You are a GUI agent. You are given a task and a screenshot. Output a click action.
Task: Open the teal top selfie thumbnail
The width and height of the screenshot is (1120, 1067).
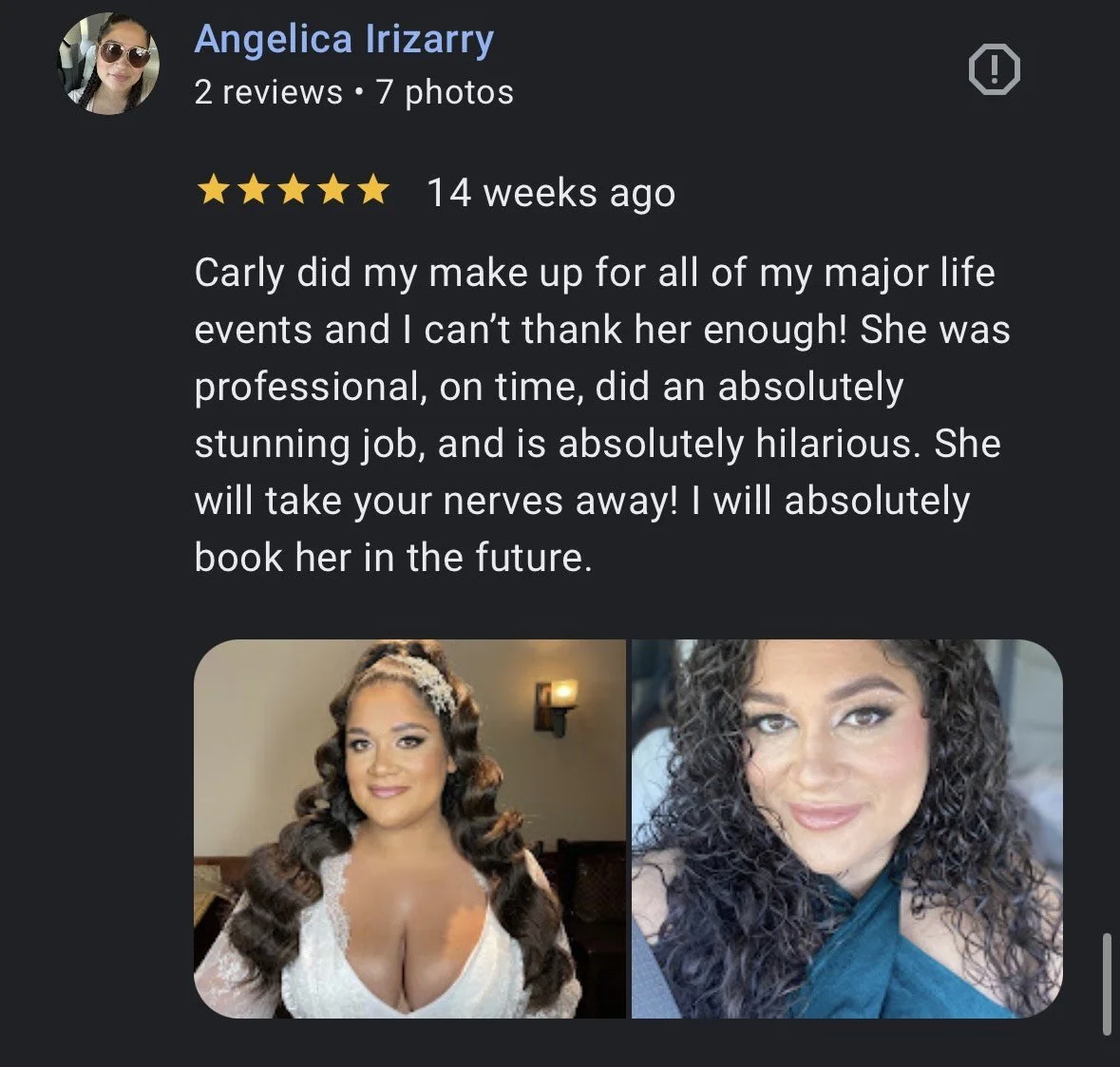(847, 829)
